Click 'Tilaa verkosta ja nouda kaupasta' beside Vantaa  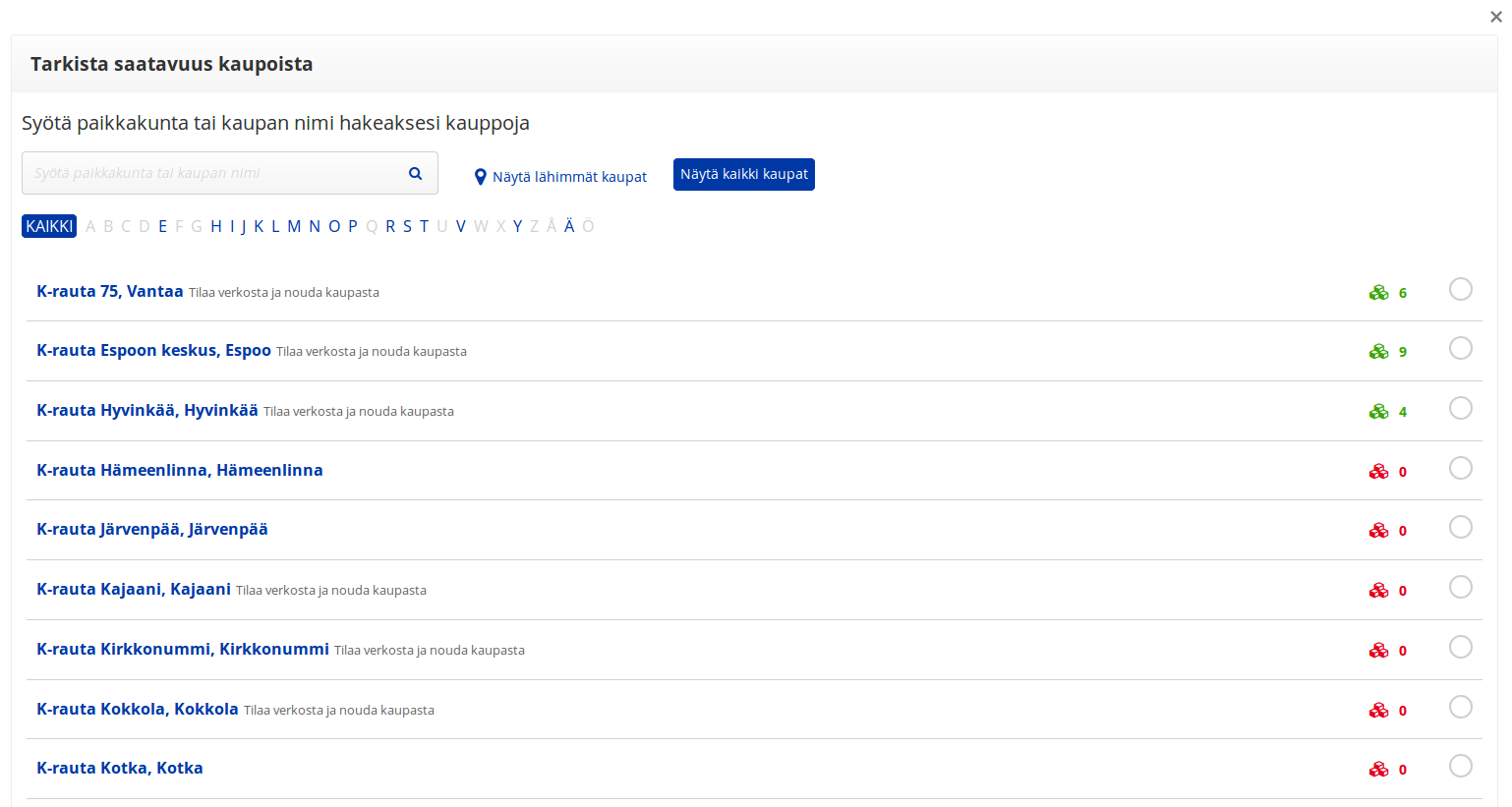point(284,293)
